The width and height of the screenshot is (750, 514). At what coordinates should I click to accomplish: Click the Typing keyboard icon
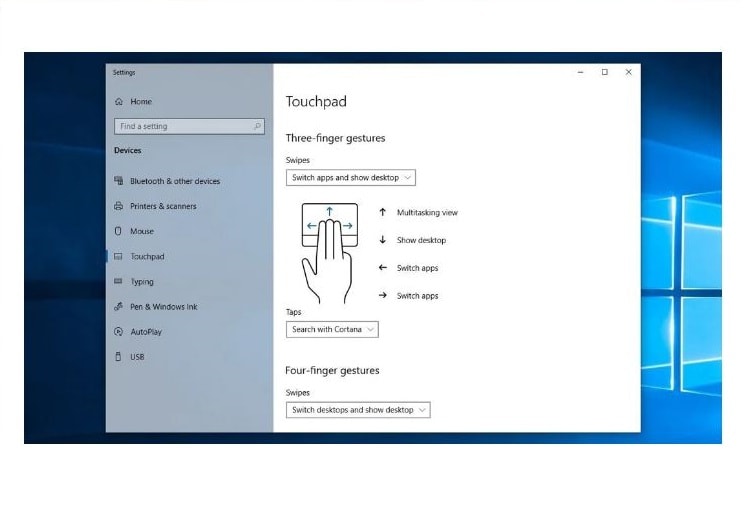coord(119,282)
